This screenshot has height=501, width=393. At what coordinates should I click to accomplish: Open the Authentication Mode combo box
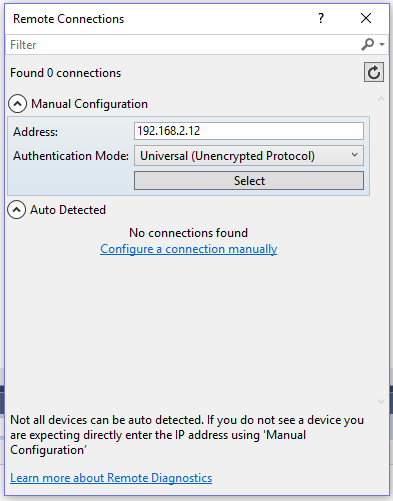(x=249, y=156)
